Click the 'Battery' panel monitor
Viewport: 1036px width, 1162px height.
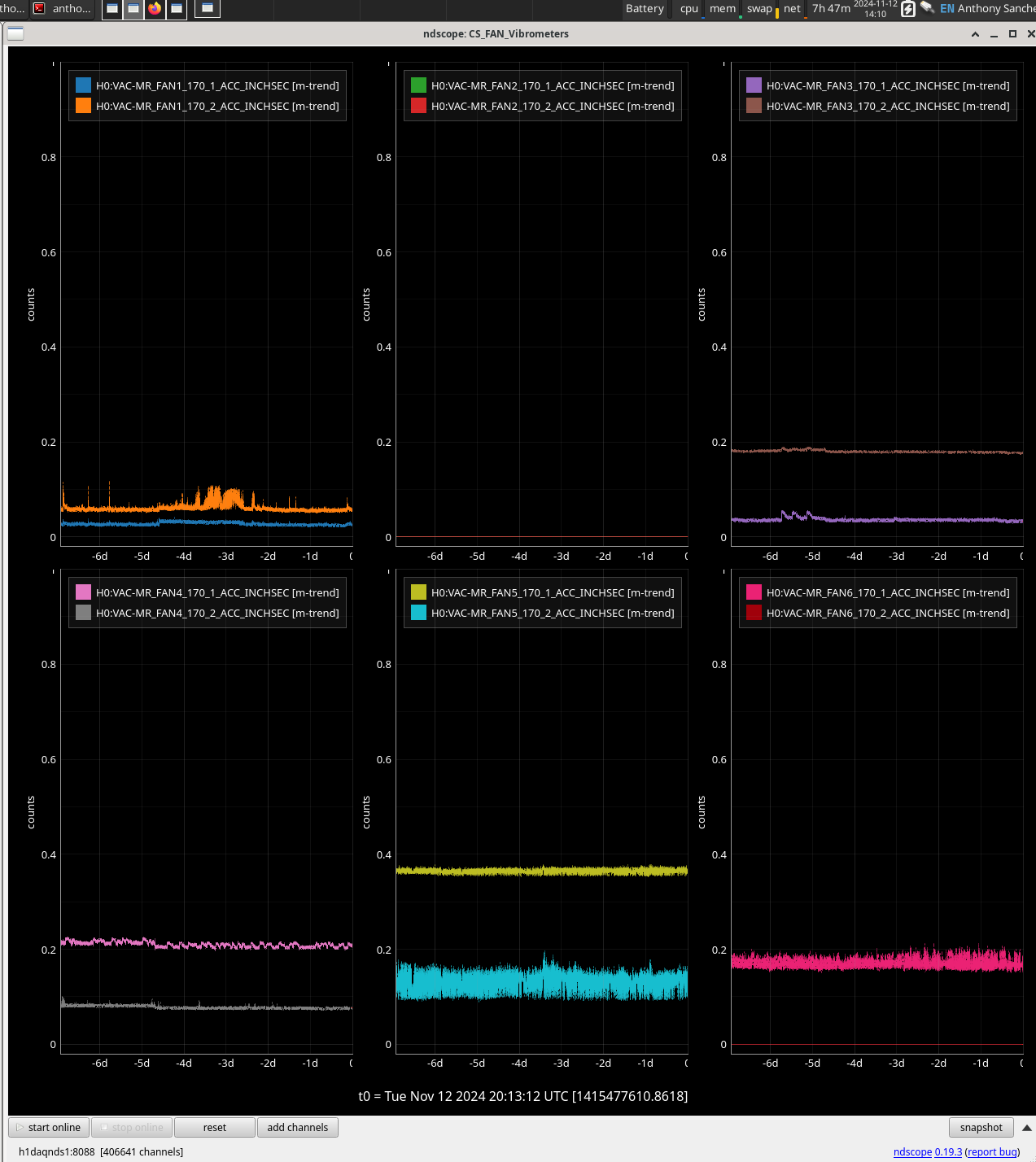click(x=645, y=9)
